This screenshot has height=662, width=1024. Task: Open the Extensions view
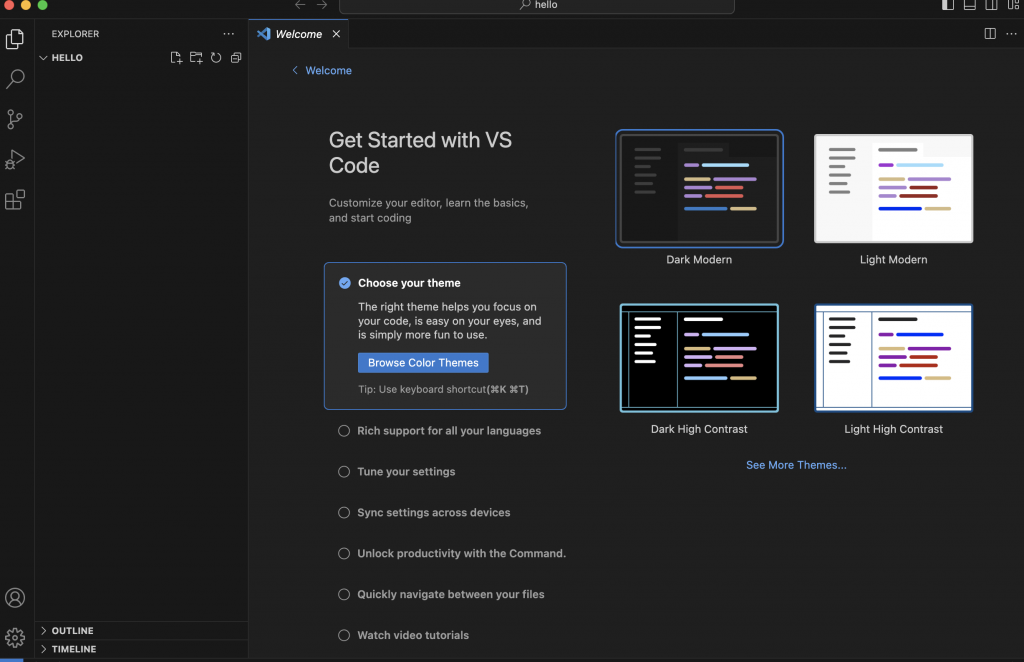(15, 199)
